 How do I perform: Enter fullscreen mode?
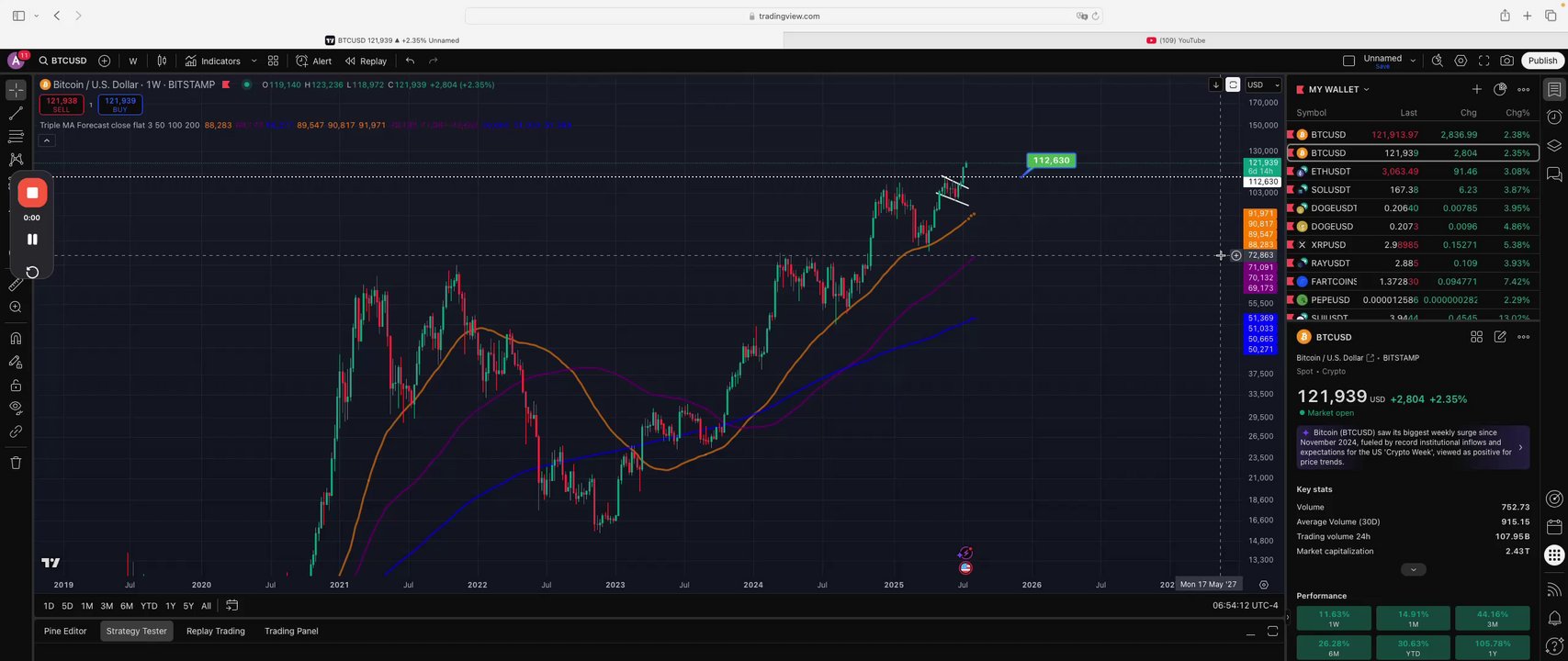tap(1483, 61)
